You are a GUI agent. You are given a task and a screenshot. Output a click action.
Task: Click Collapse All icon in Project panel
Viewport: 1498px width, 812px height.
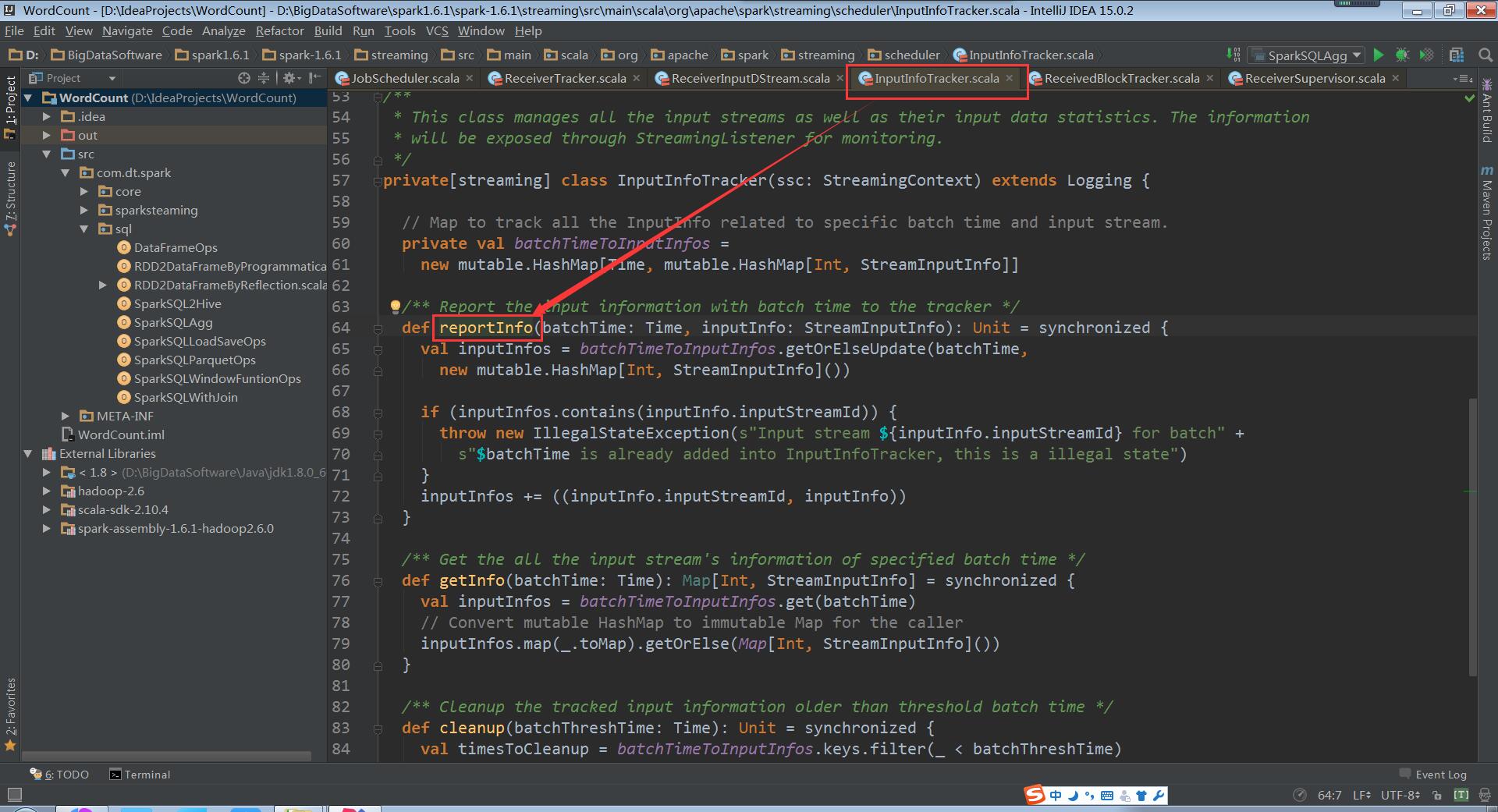[x=264, y=78]
